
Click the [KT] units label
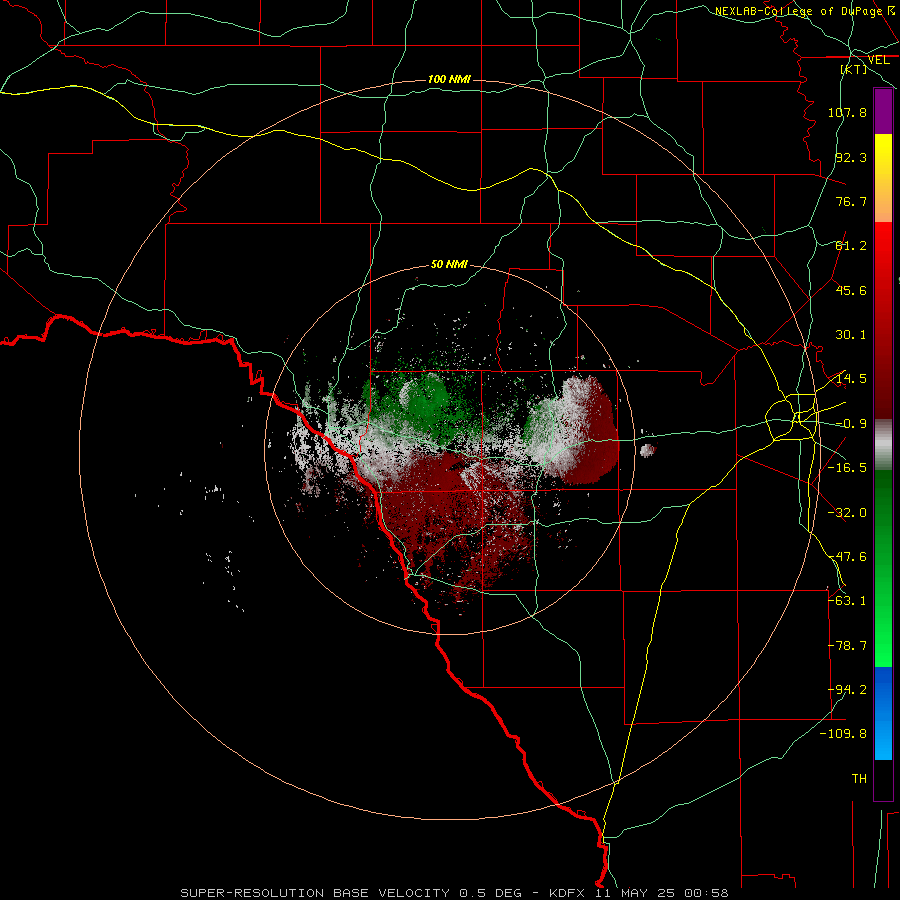point(854,69)
